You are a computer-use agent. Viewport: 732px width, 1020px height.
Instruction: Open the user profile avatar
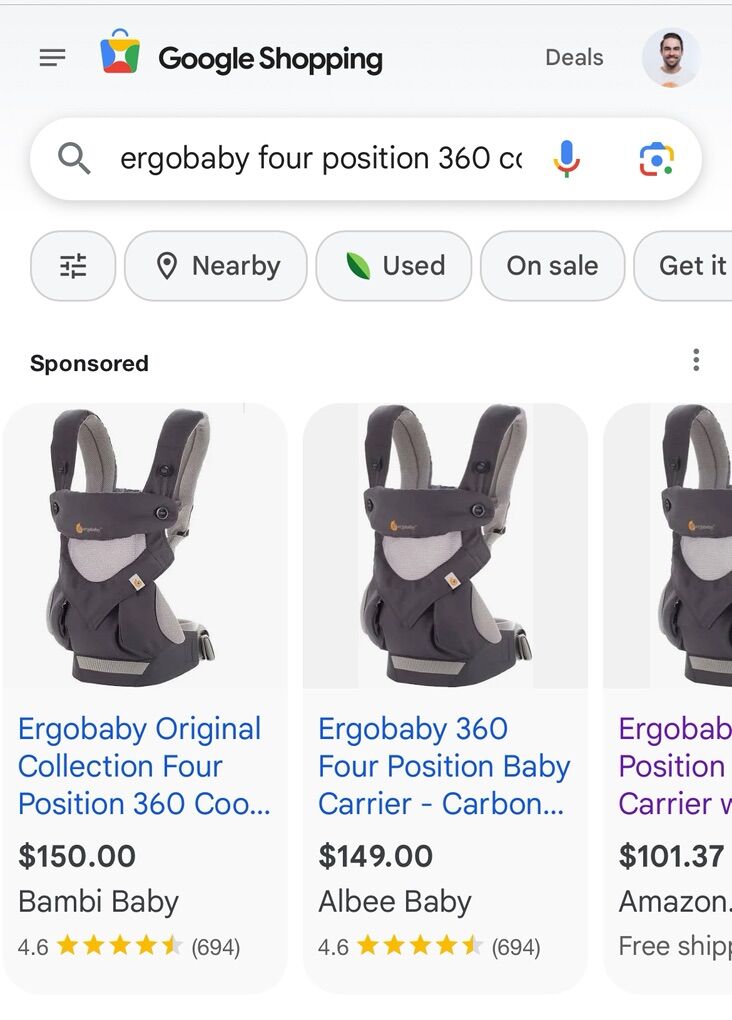670,58
